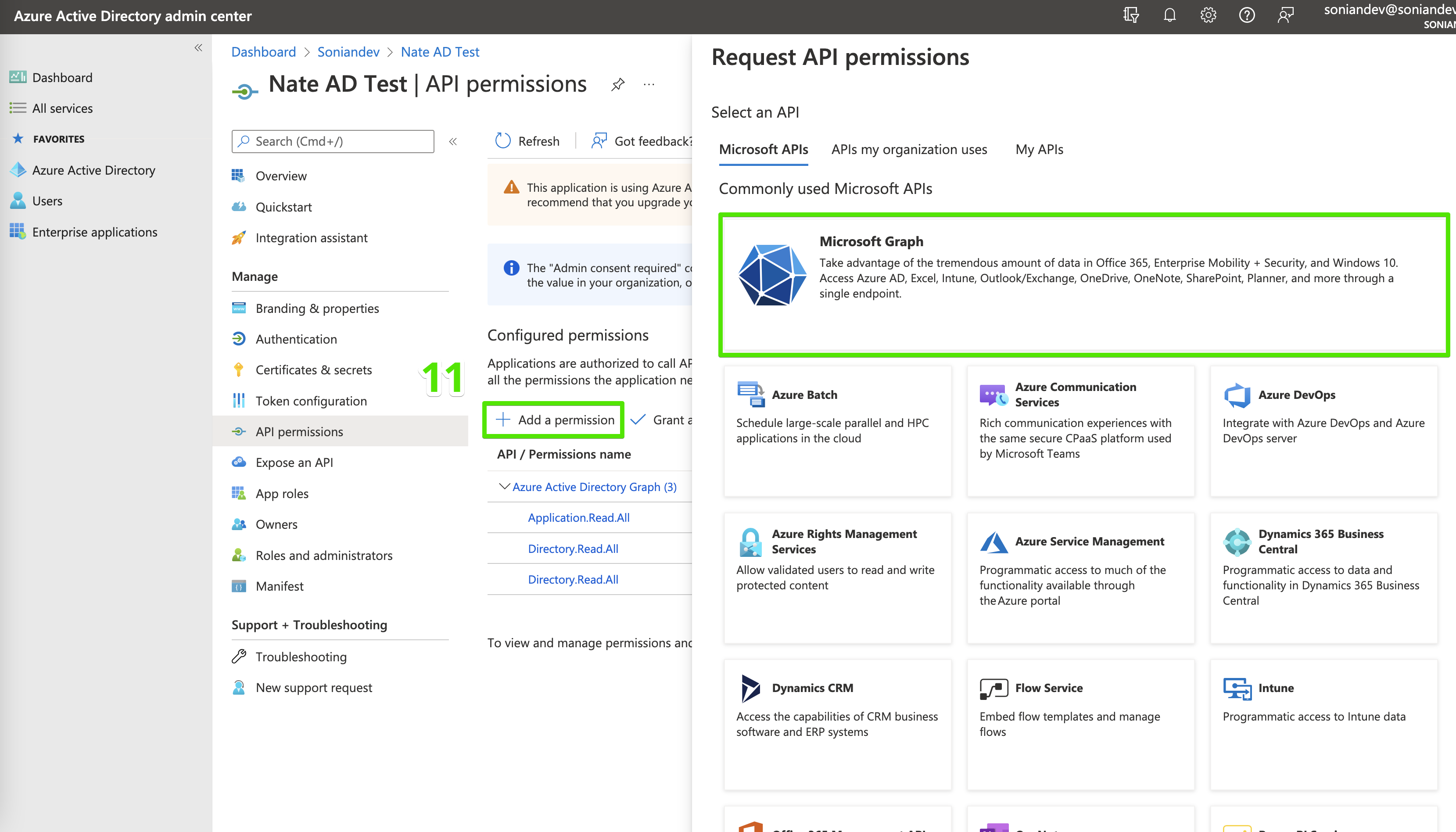Viewport: 1456px width, 832px height.
Task: Select Intune API card
Action: (1324, 724)
